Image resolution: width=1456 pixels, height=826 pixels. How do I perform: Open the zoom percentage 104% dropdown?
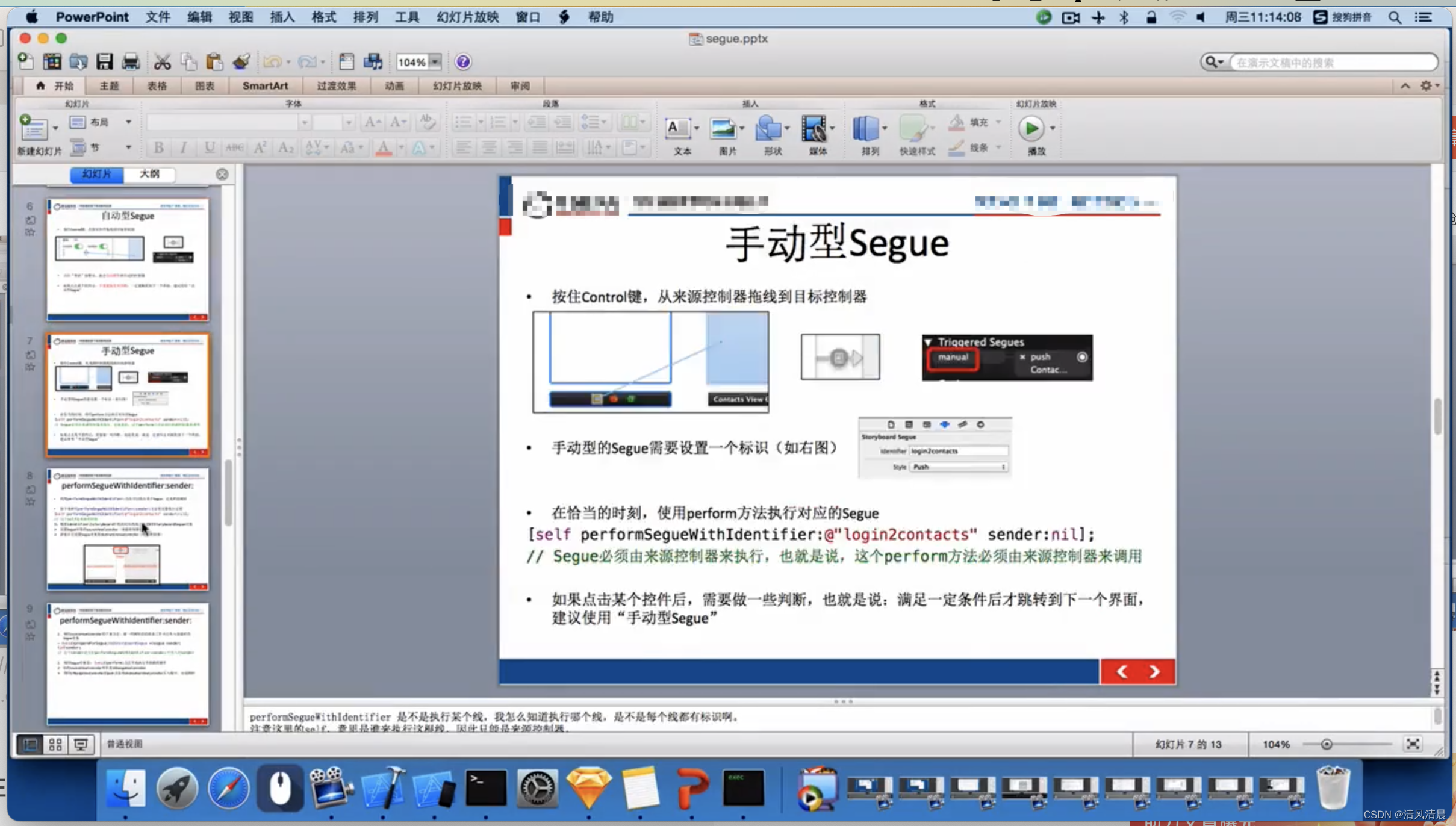pos(435,61)
